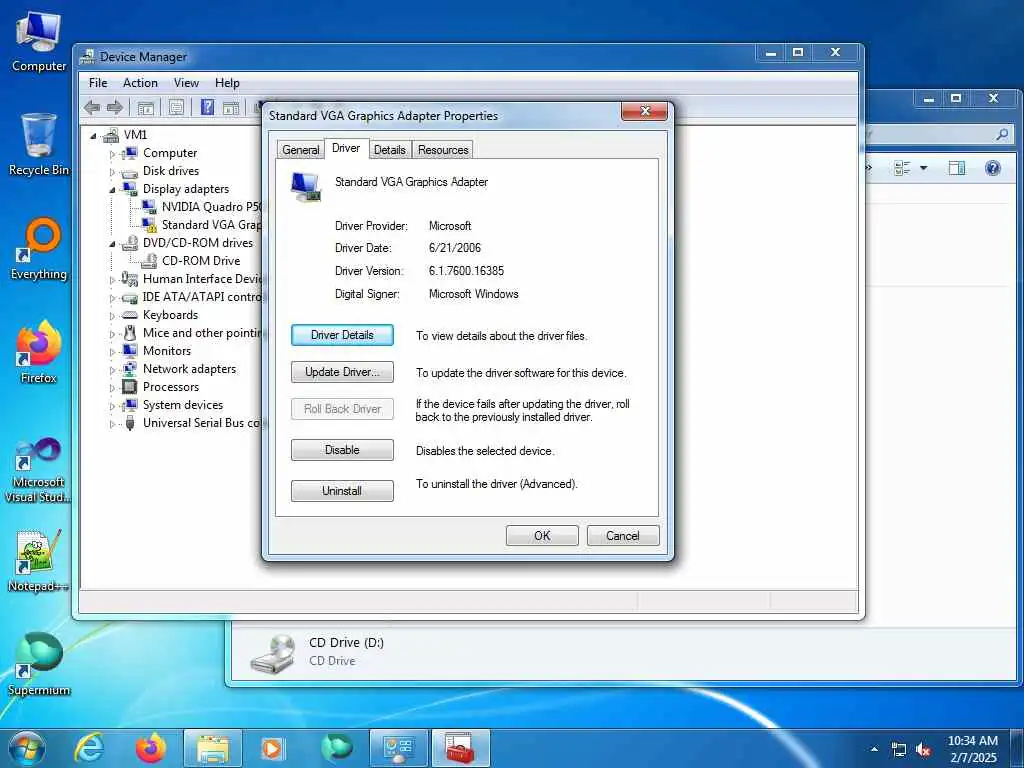Image resolution: width=1024 pixels, height=768 pixels.
Task: Collapse the VM1 root node
Action: pyautogui.click(x=93, y=136)
